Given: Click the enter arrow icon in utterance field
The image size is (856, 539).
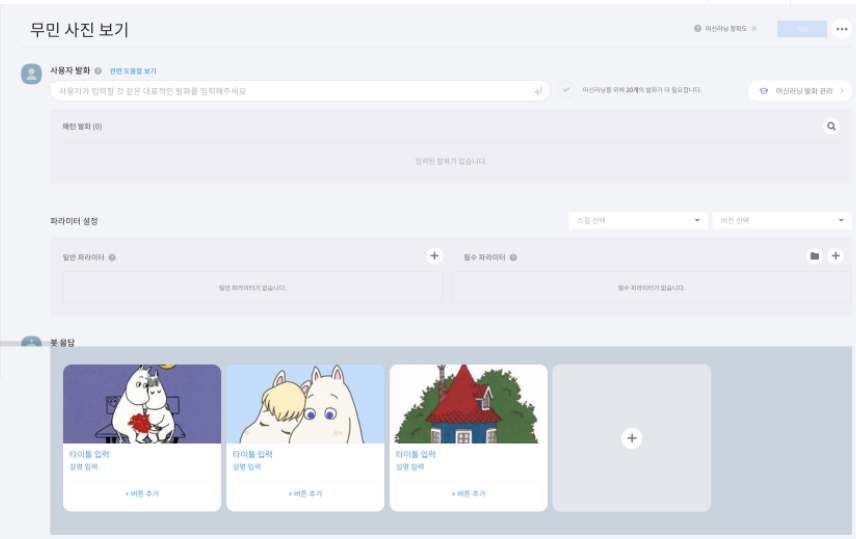Looking at the screenshot, I should click(538, 91).
